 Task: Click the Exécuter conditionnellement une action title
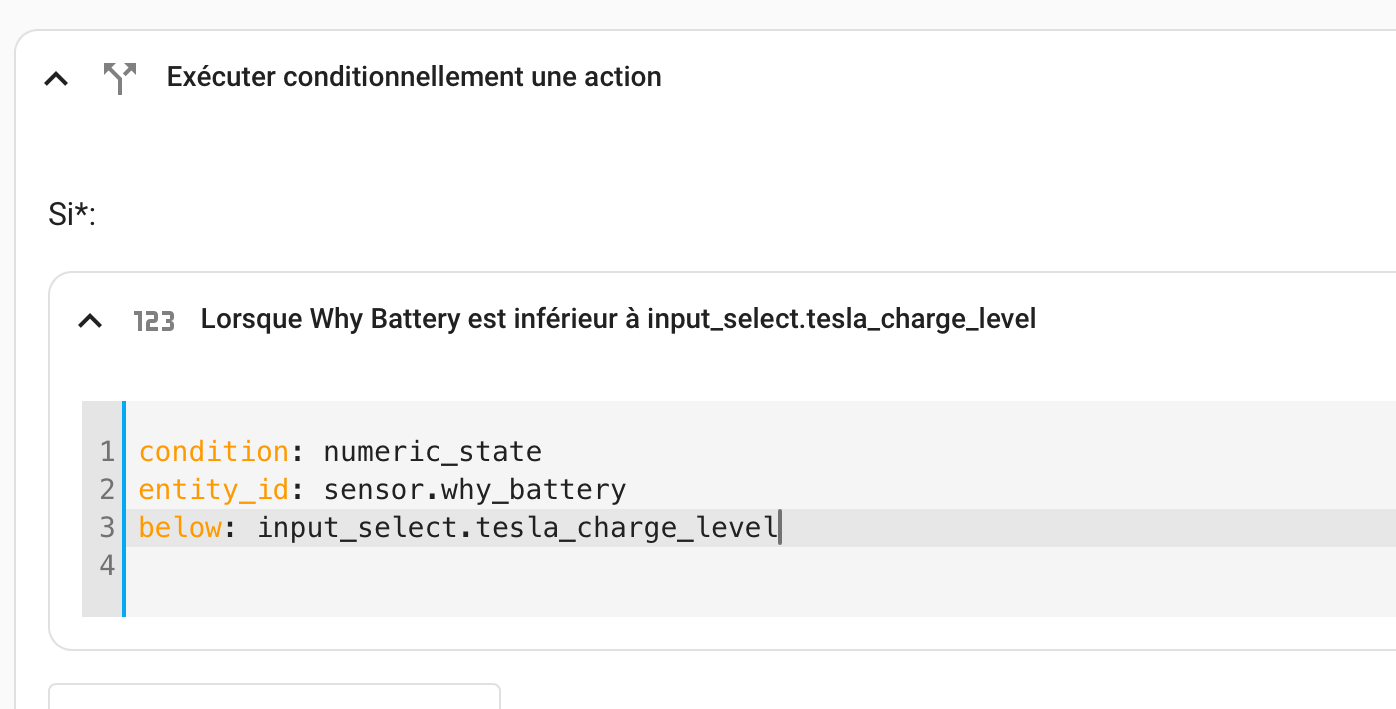(414, 77)
